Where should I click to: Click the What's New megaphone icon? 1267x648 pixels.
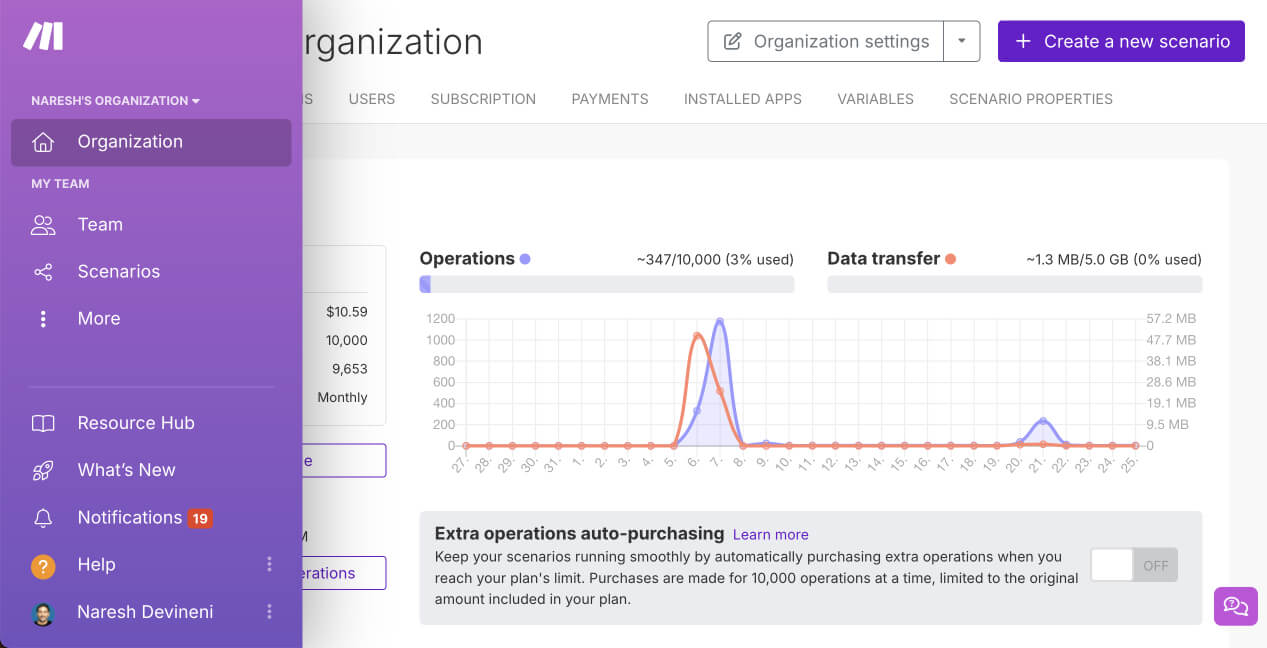(43, 469)
